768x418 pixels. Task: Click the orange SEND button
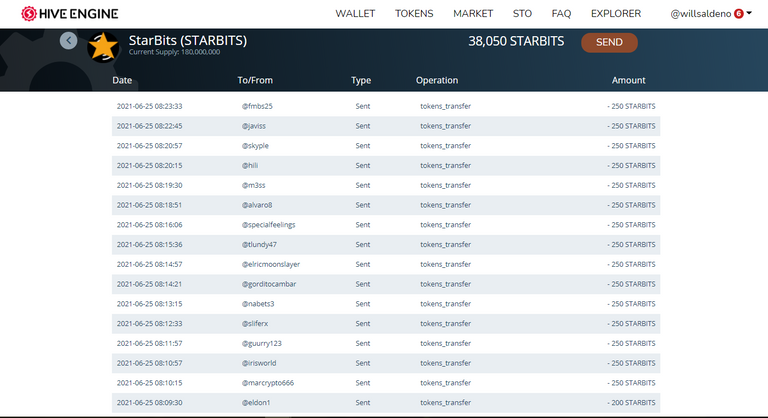click(609, 42)
